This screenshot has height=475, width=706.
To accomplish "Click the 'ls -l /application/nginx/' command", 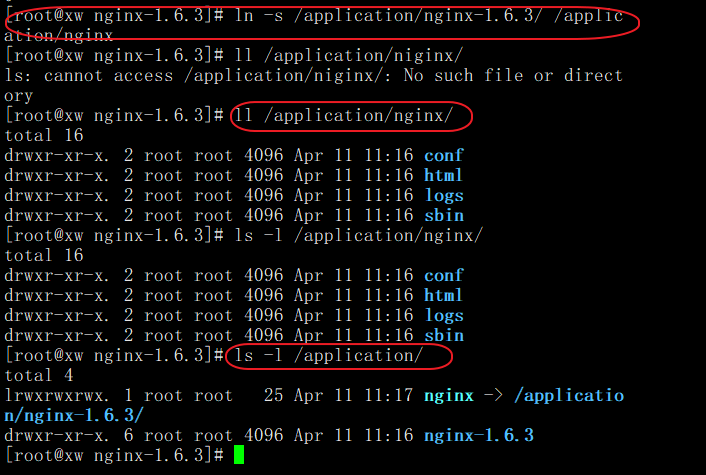I will tap(358, 235).
